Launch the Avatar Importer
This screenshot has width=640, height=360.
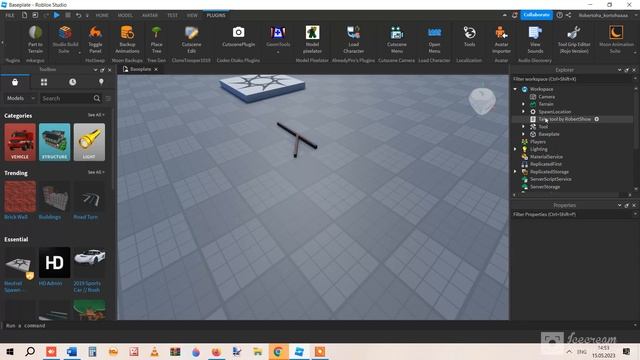pyautogui.click(x=501, y=39)
